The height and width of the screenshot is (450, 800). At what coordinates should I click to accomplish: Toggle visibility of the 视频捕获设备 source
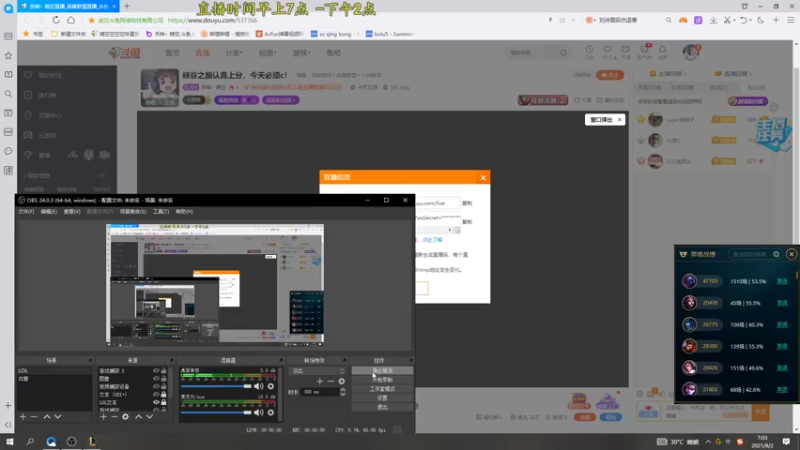(156, 386)
